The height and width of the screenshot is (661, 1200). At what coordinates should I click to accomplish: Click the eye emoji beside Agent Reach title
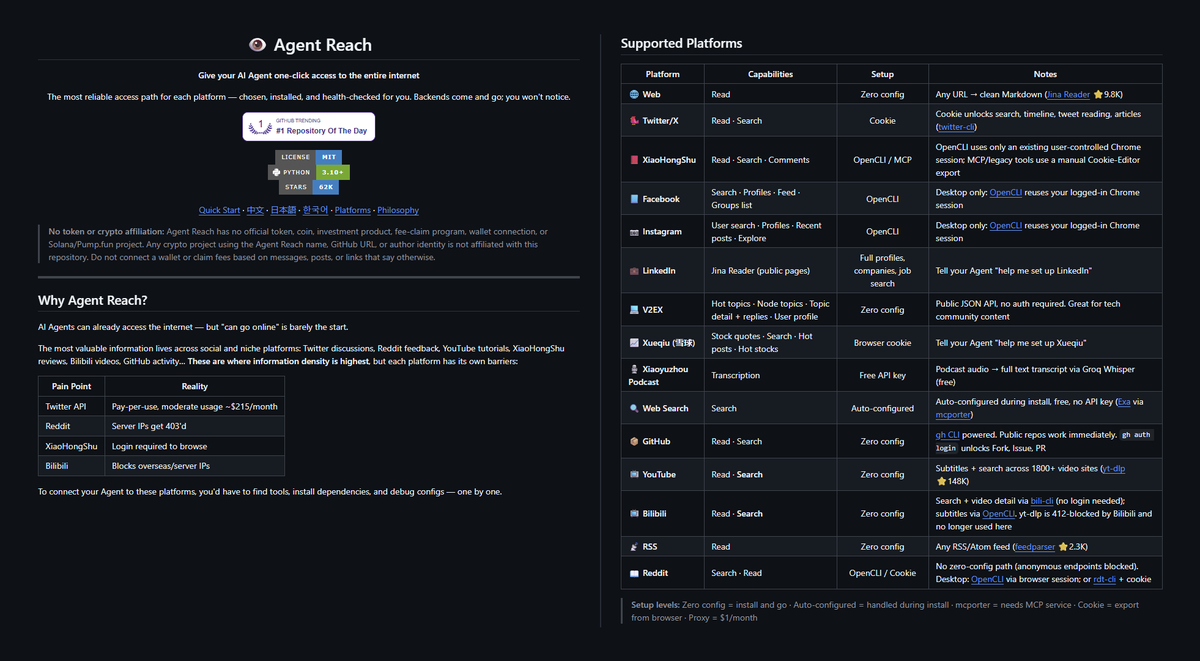coord(257,45)
